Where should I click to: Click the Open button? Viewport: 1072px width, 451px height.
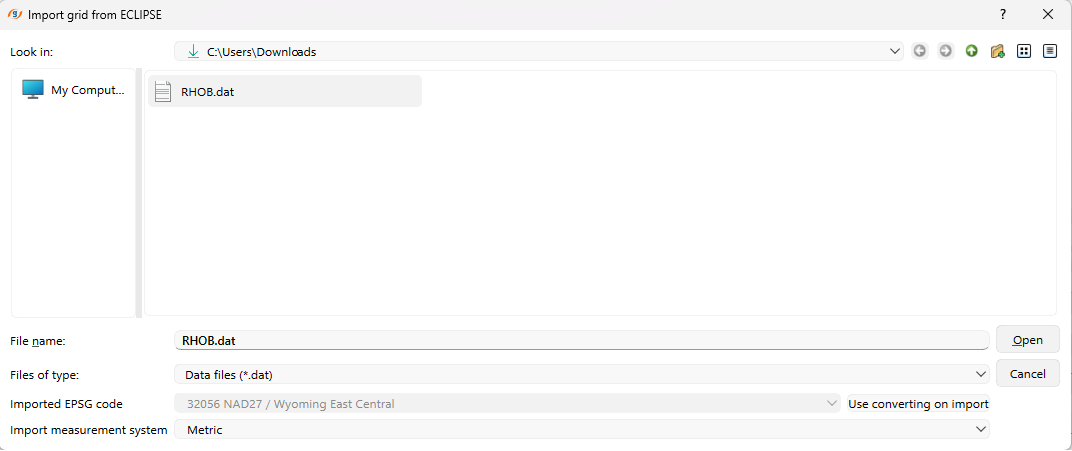1027,340
